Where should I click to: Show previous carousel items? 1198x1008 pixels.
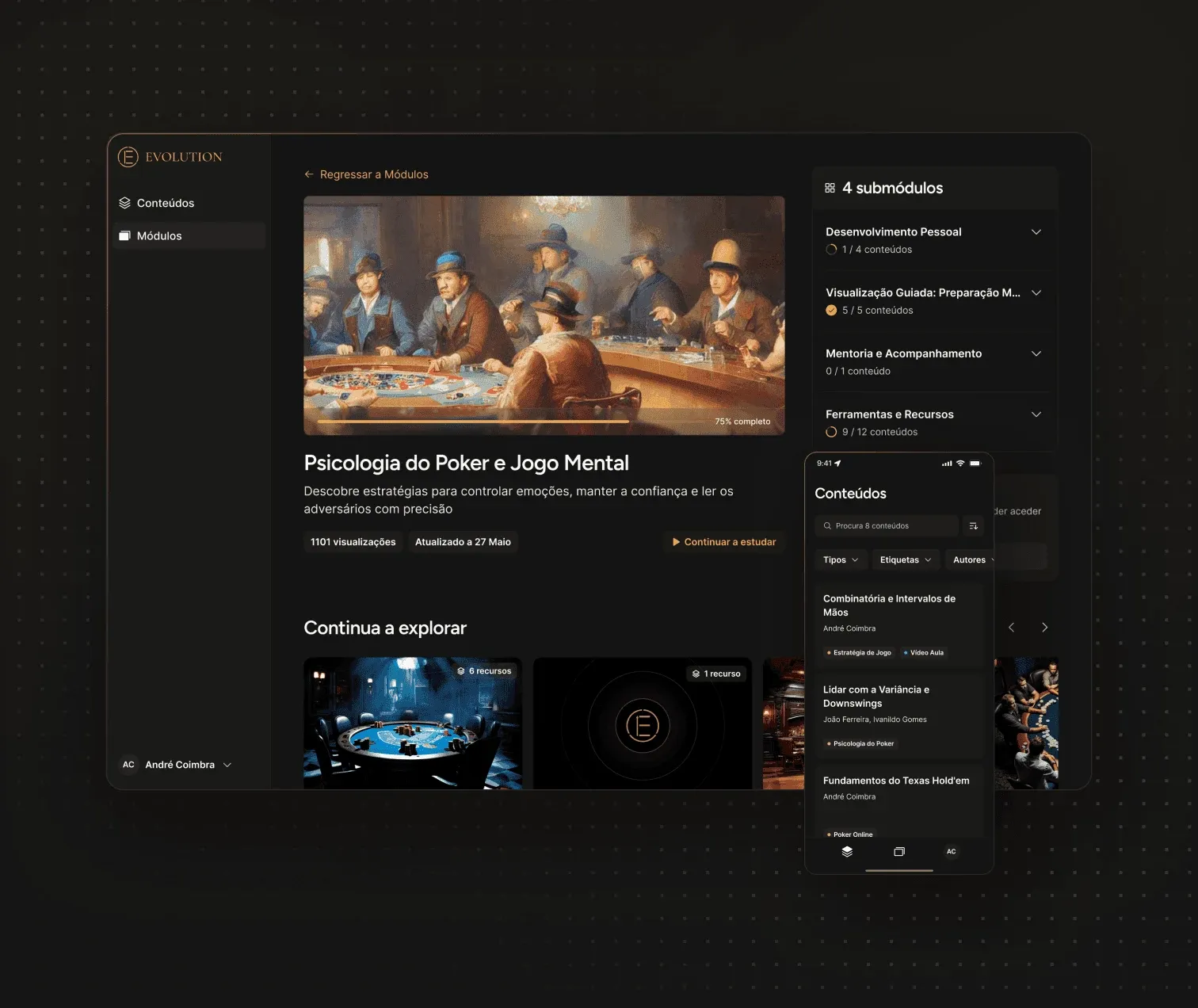[x=1011, y=628]
